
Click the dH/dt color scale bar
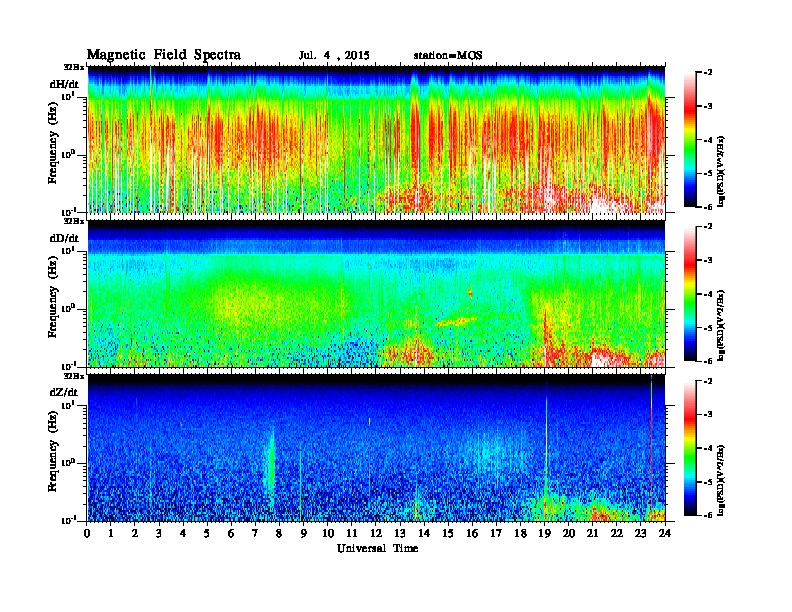point(690,139)
